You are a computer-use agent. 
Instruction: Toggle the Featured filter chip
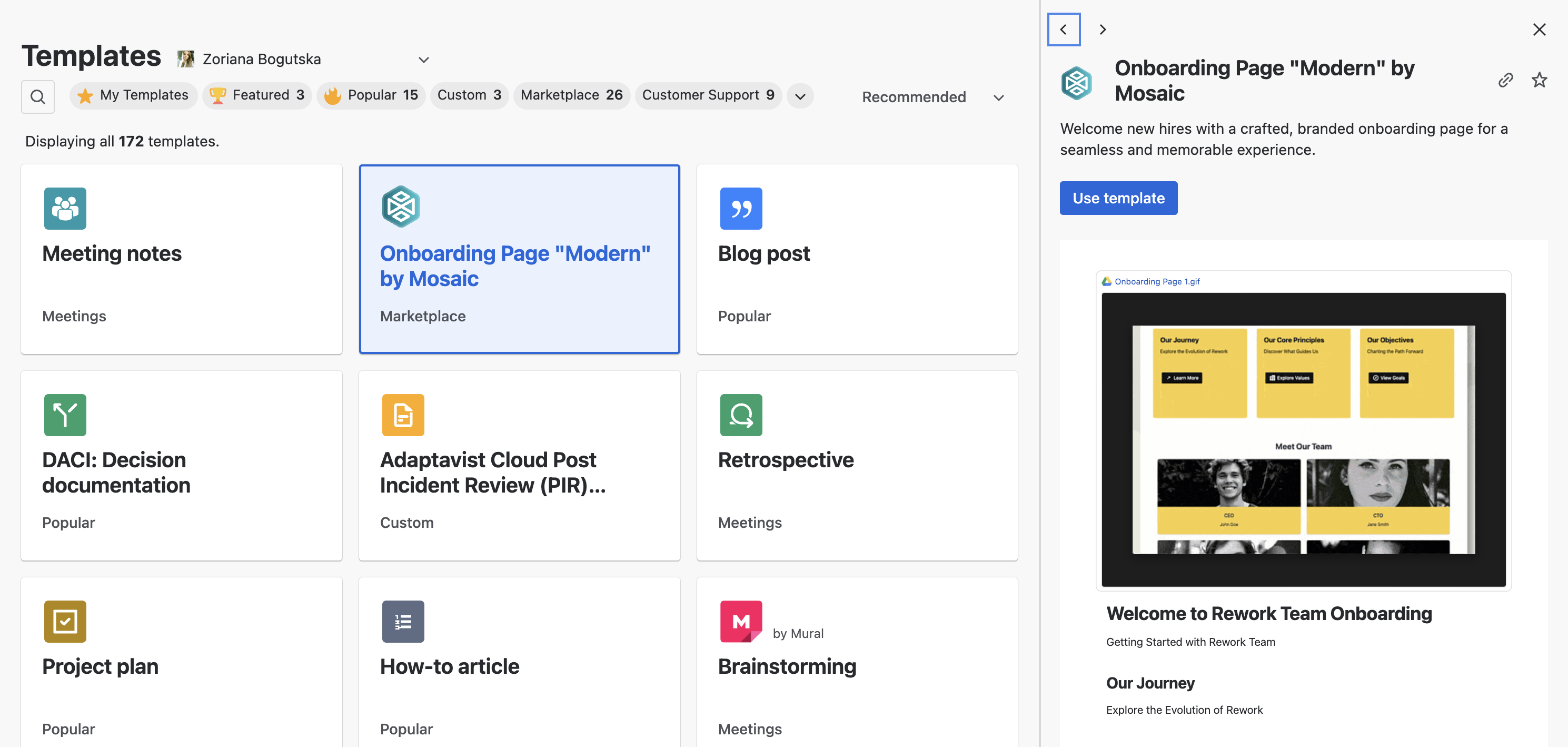point(257,95)
